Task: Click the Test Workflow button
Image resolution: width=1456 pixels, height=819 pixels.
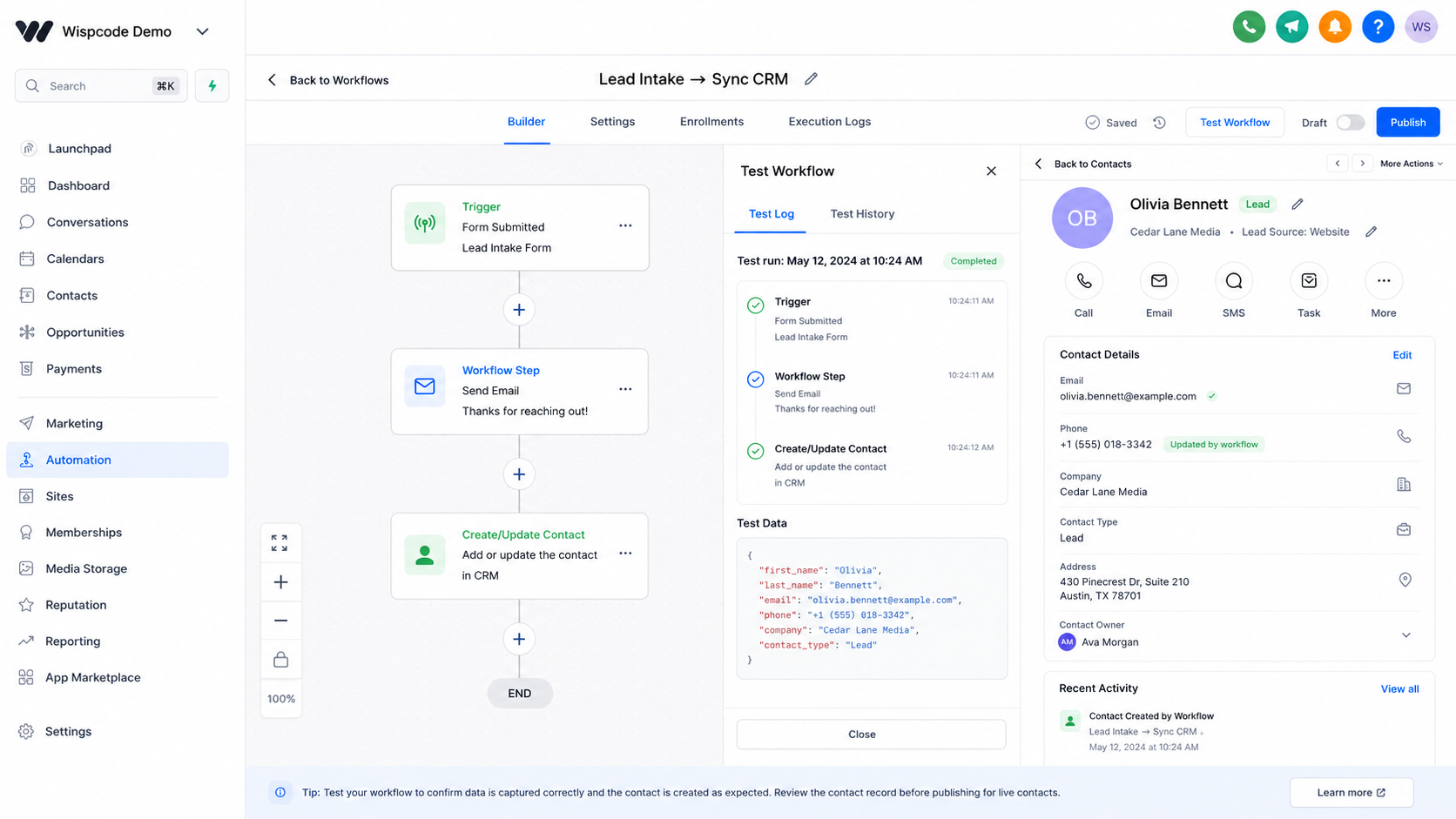Action: pyautogui.click(x=1235, y=123)
